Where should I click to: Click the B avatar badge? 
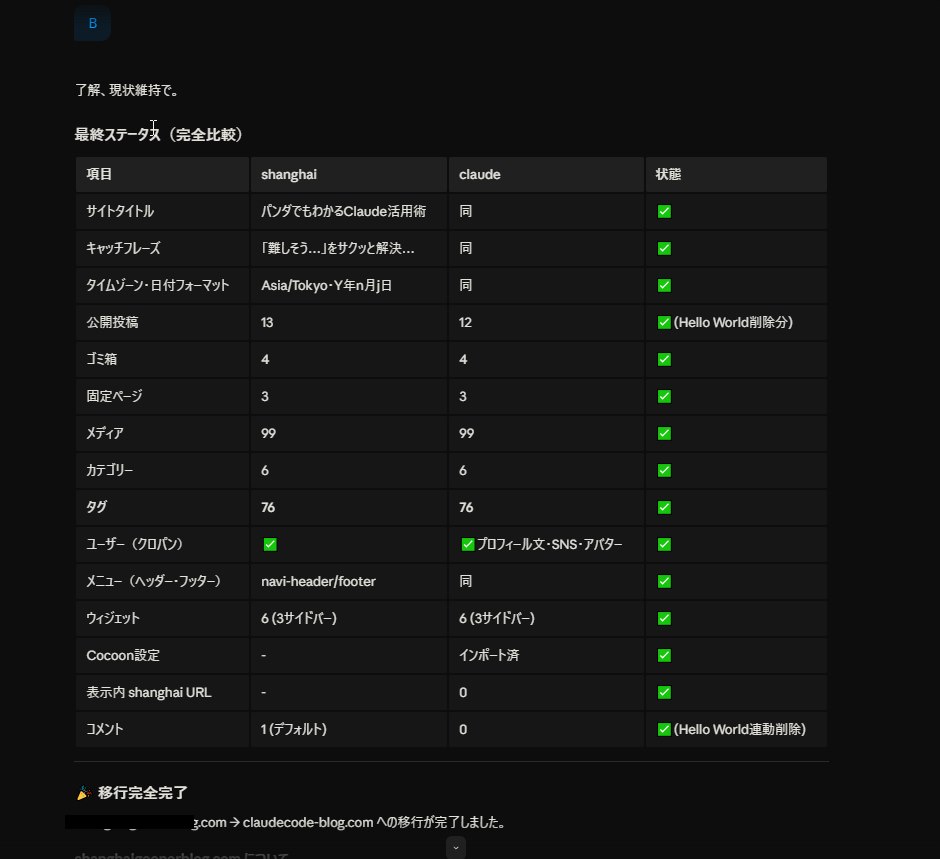tap(92, 23)
